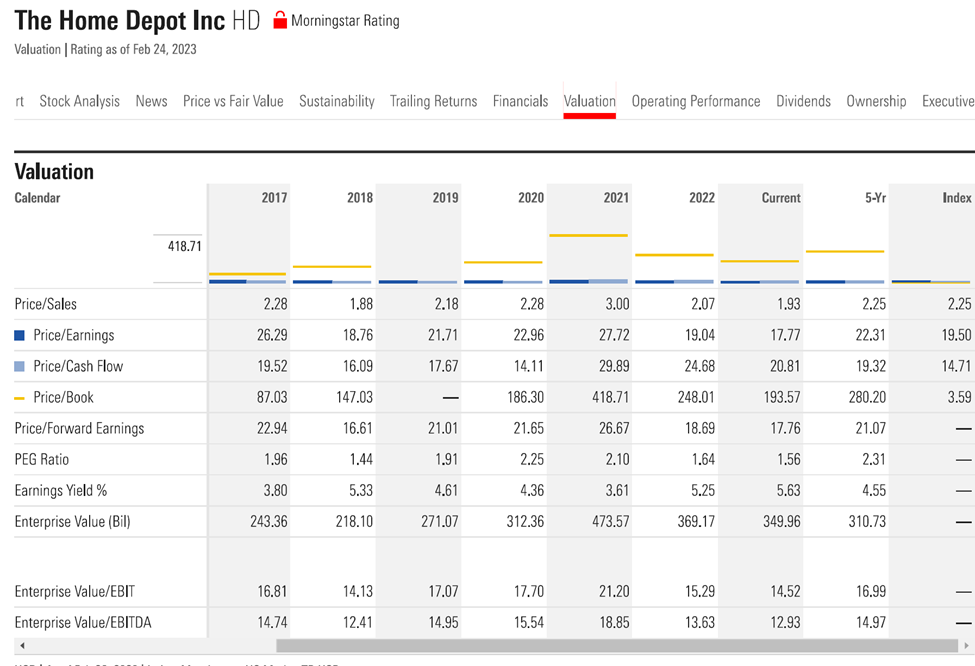
Task: Click the horizontal scrollbar thumb
Action: point(617,645)
